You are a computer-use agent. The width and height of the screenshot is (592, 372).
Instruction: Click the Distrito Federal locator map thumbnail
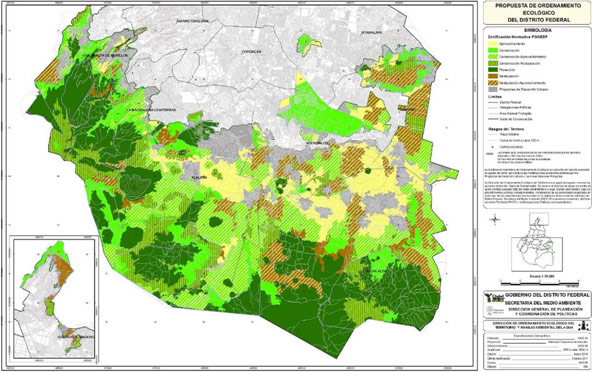pos(536,242)
